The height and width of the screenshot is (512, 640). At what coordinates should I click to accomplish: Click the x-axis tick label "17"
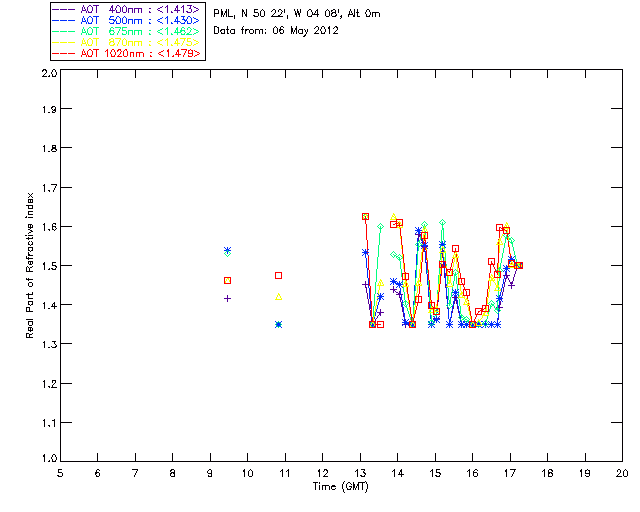pyautogui.click(x=510, y=473)
